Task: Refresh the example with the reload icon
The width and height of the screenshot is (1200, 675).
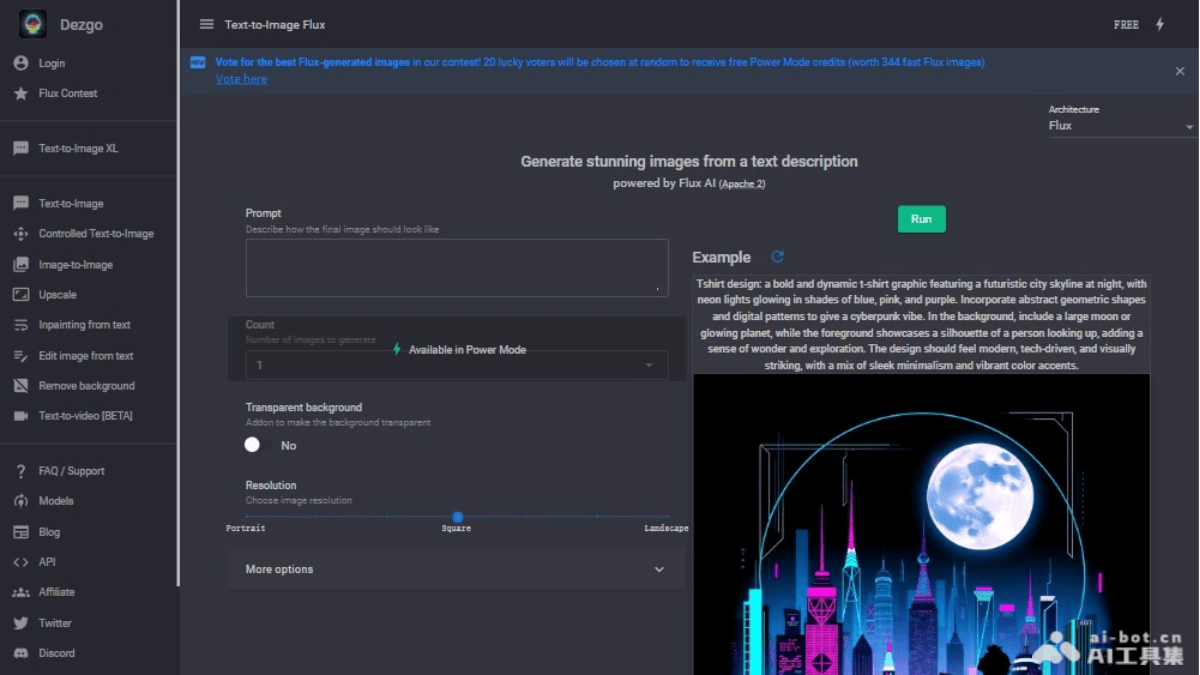Action: [777, 257]
